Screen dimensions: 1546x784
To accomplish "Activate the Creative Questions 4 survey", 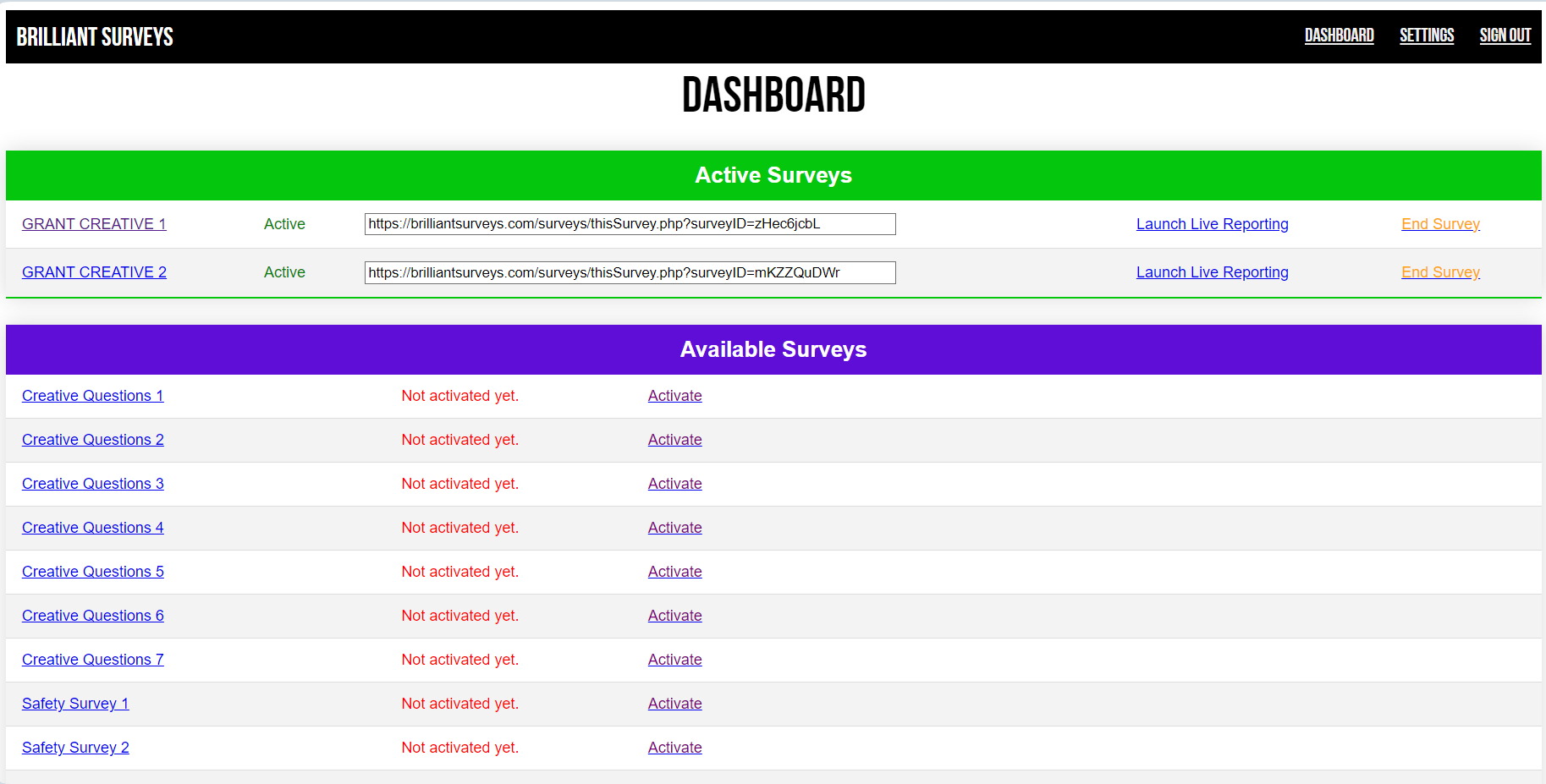I will (674, 528).
